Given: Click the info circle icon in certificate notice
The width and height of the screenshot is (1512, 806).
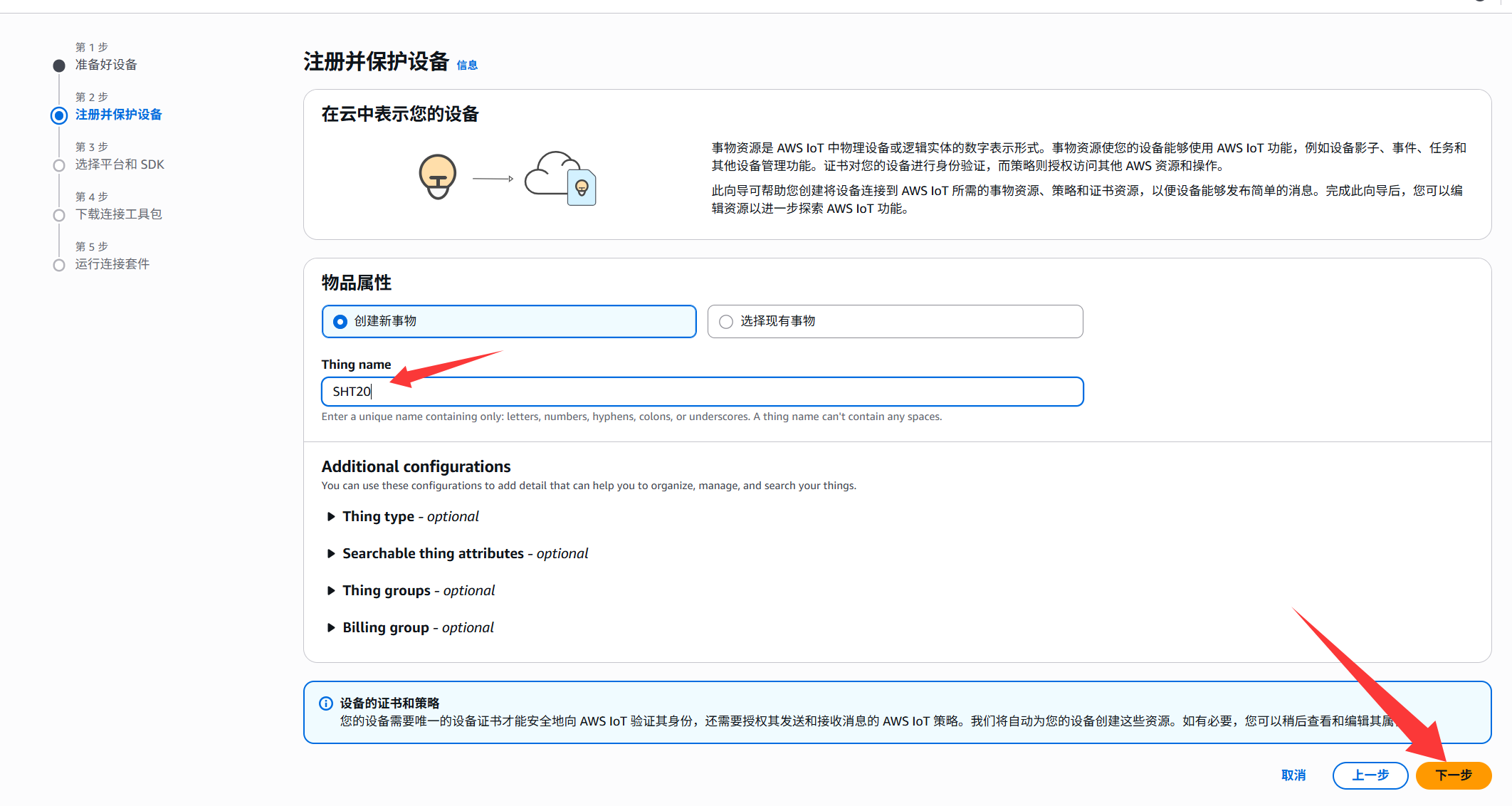Looking at the screenshot, I should (326, 703).
